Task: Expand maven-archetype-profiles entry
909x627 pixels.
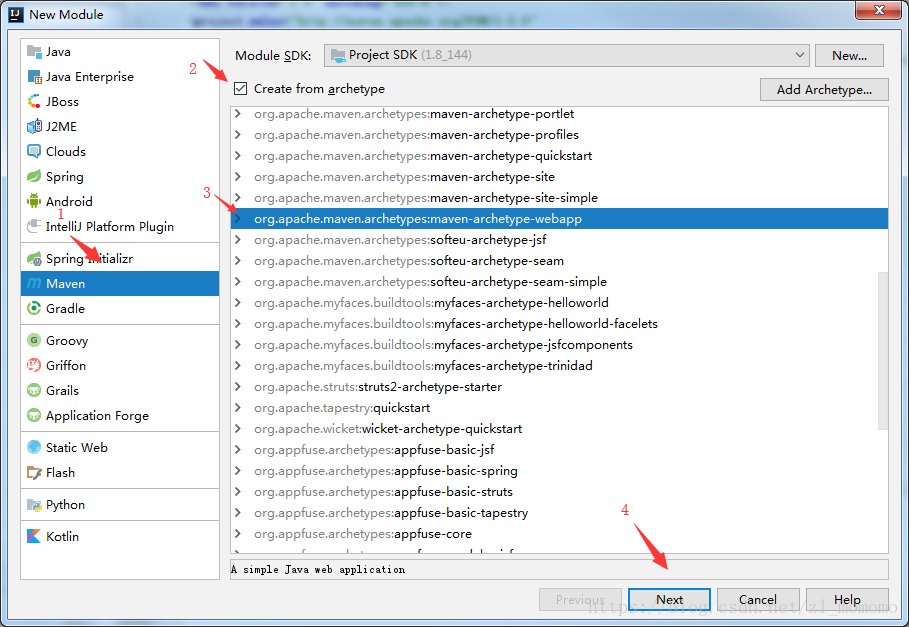Action: [238, 134]
